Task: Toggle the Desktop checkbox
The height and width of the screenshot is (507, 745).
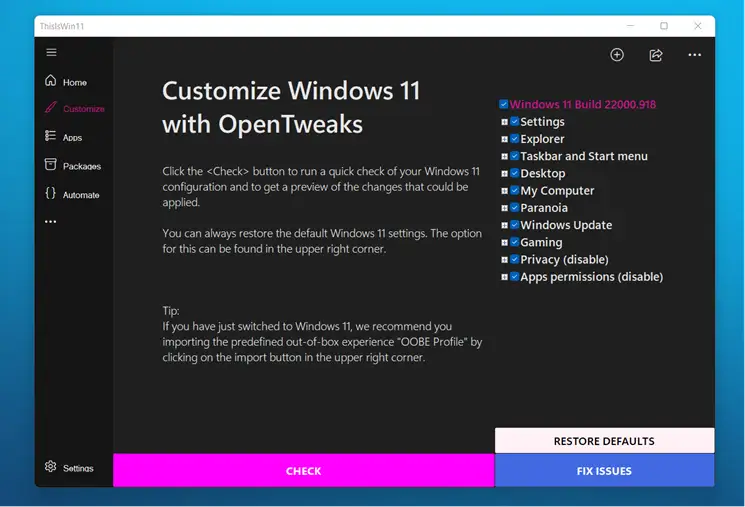Action: click(x=515, y=173)
